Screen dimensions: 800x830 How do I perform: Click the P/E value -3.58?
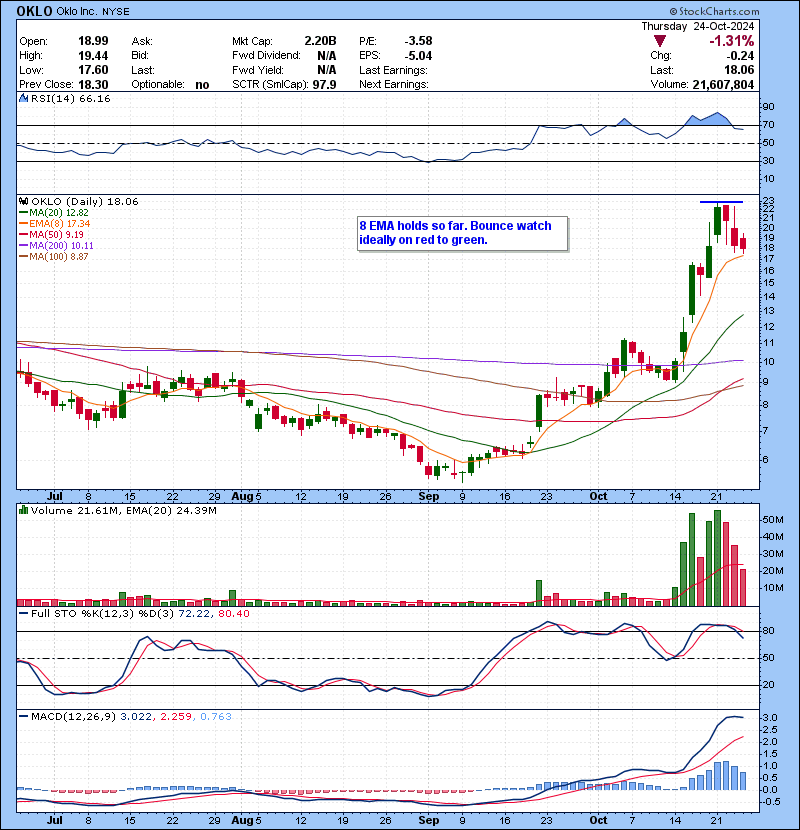[418, 41]
